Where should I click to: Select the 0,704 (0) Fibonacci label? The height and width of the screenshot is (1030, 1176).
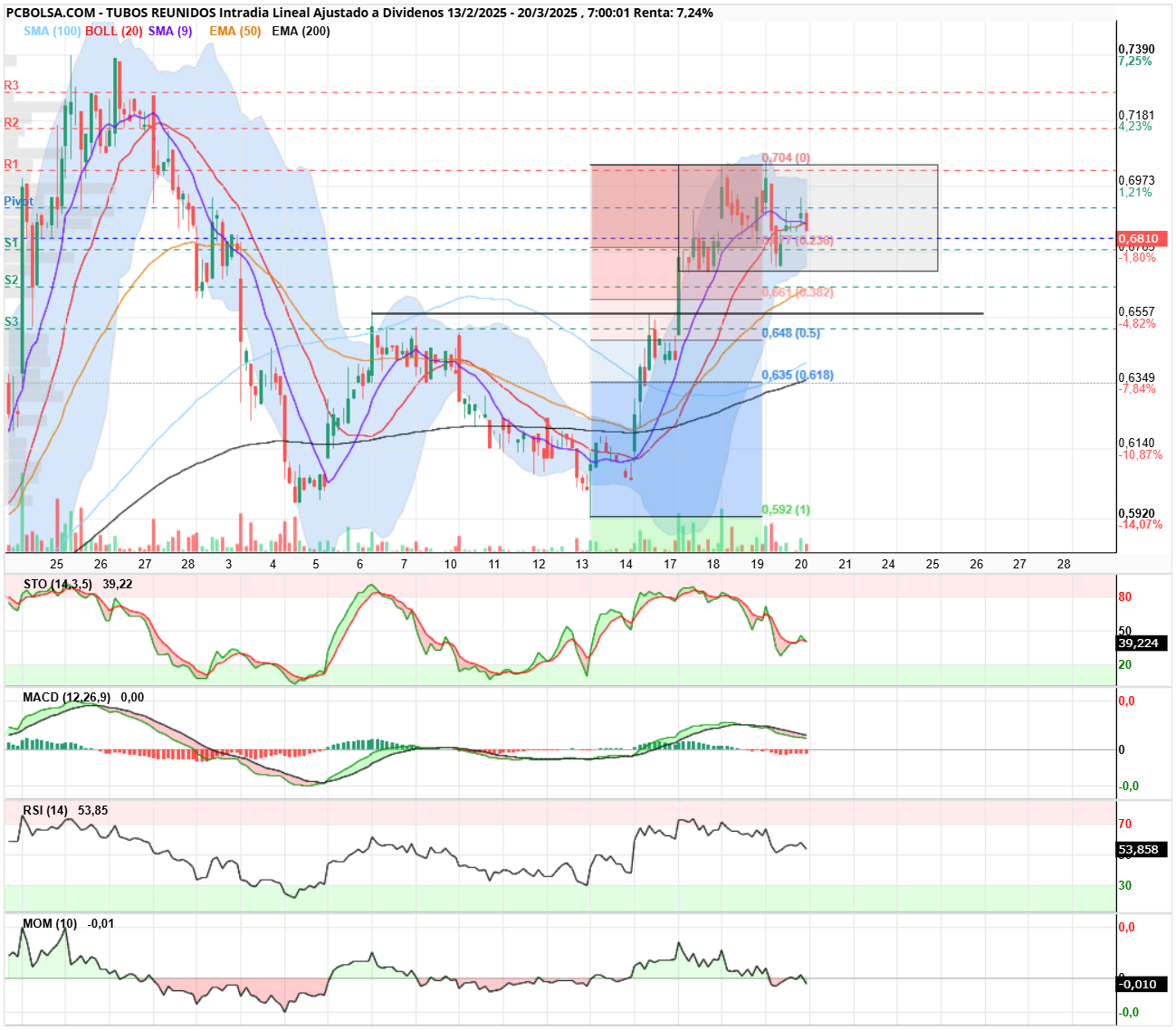point(786,157)
